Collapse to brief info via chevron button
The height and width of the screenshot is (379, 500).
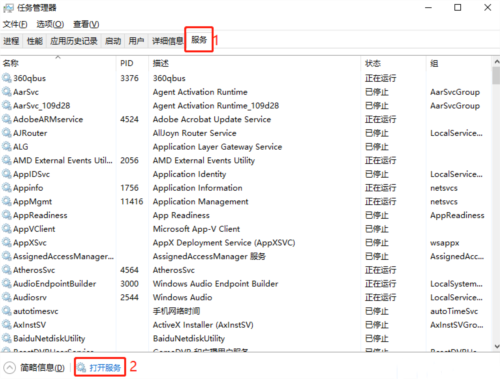(9, 368)
